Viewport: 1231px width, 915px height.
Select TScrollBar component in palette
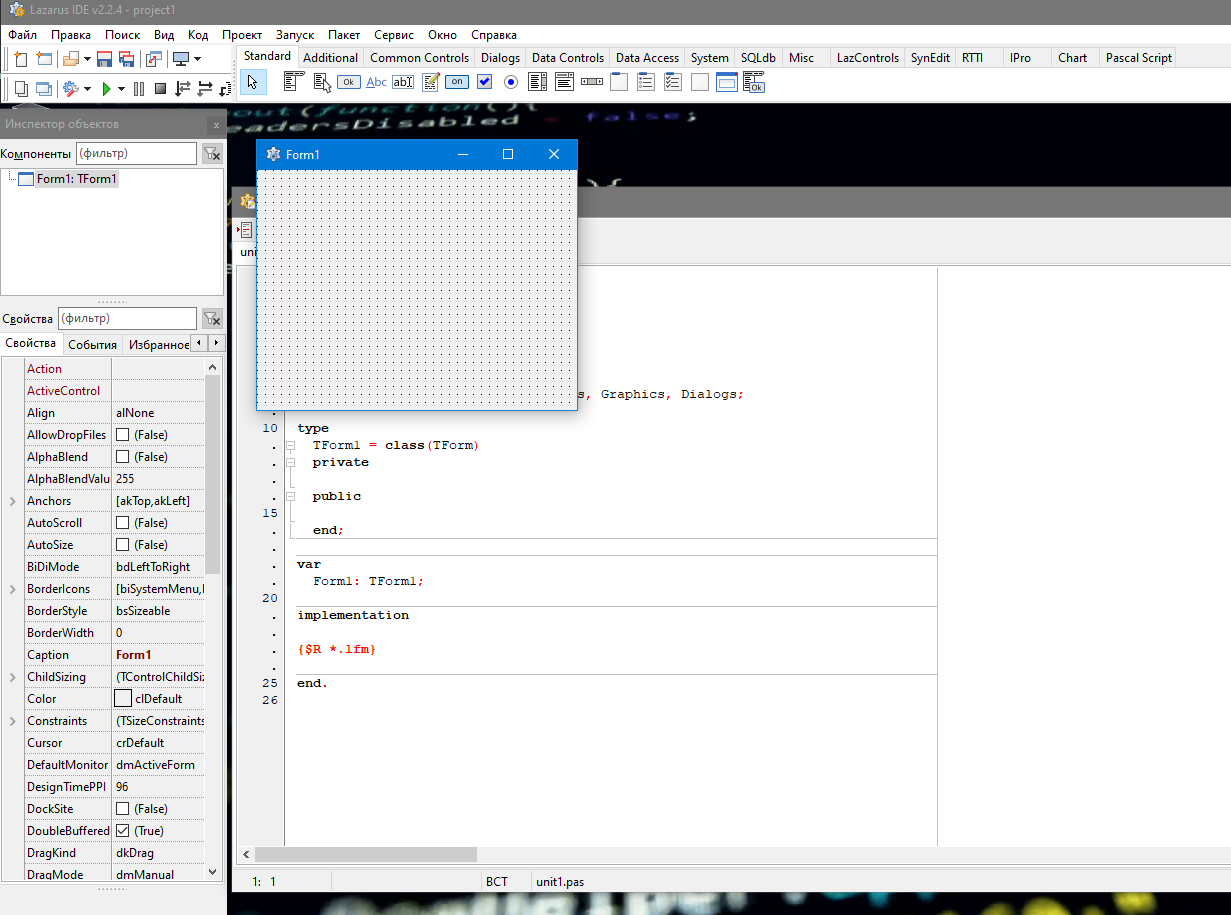[592, 82]
